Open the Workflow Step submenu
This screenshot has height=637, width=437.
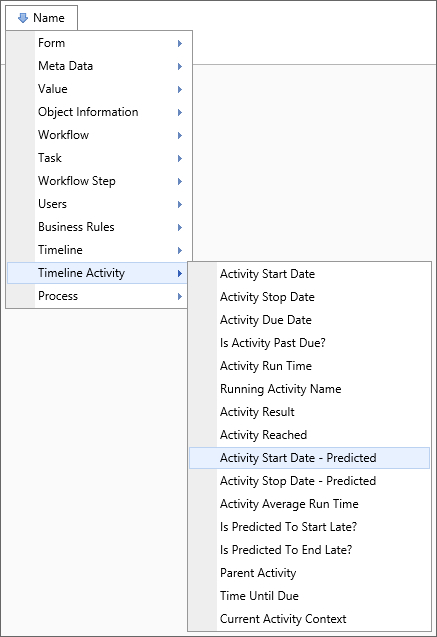tap(99, 181)
